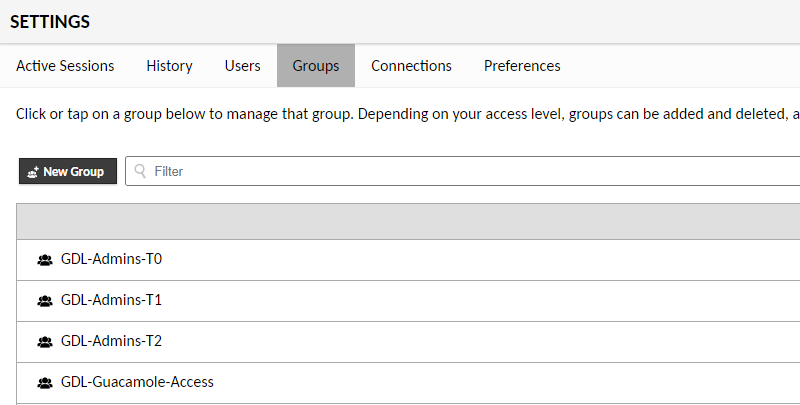
Task: Open the Connections tab
Action: [x=411, y=66]
